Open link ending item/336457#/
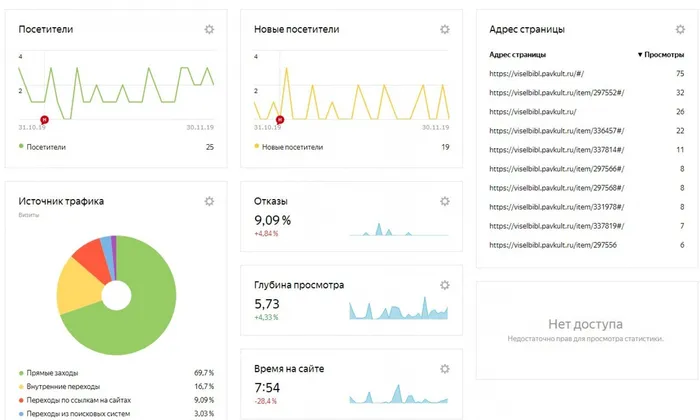 557,131
